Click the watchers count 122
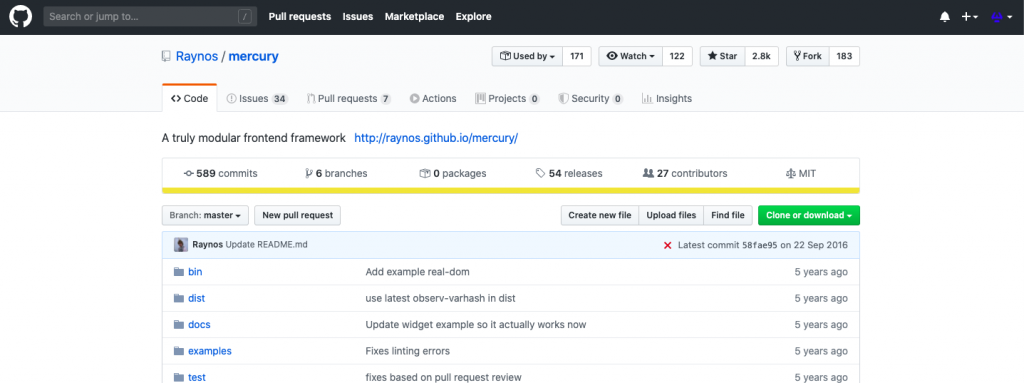Viewport: 1024px width, 383px height. [677, 56]
